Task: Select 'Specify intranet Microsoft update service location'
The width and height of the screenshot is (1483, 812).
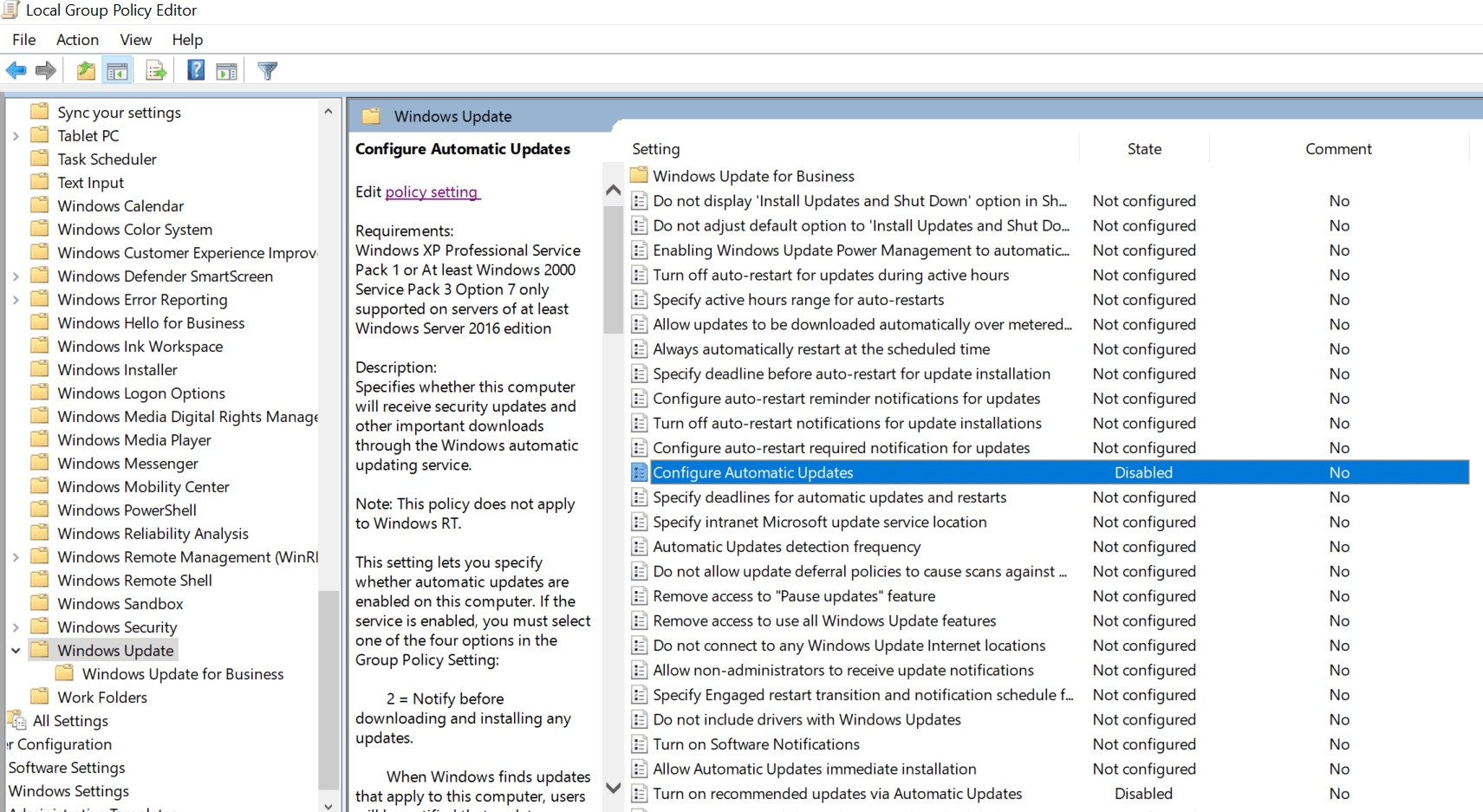Action: (x=819, y=522)
